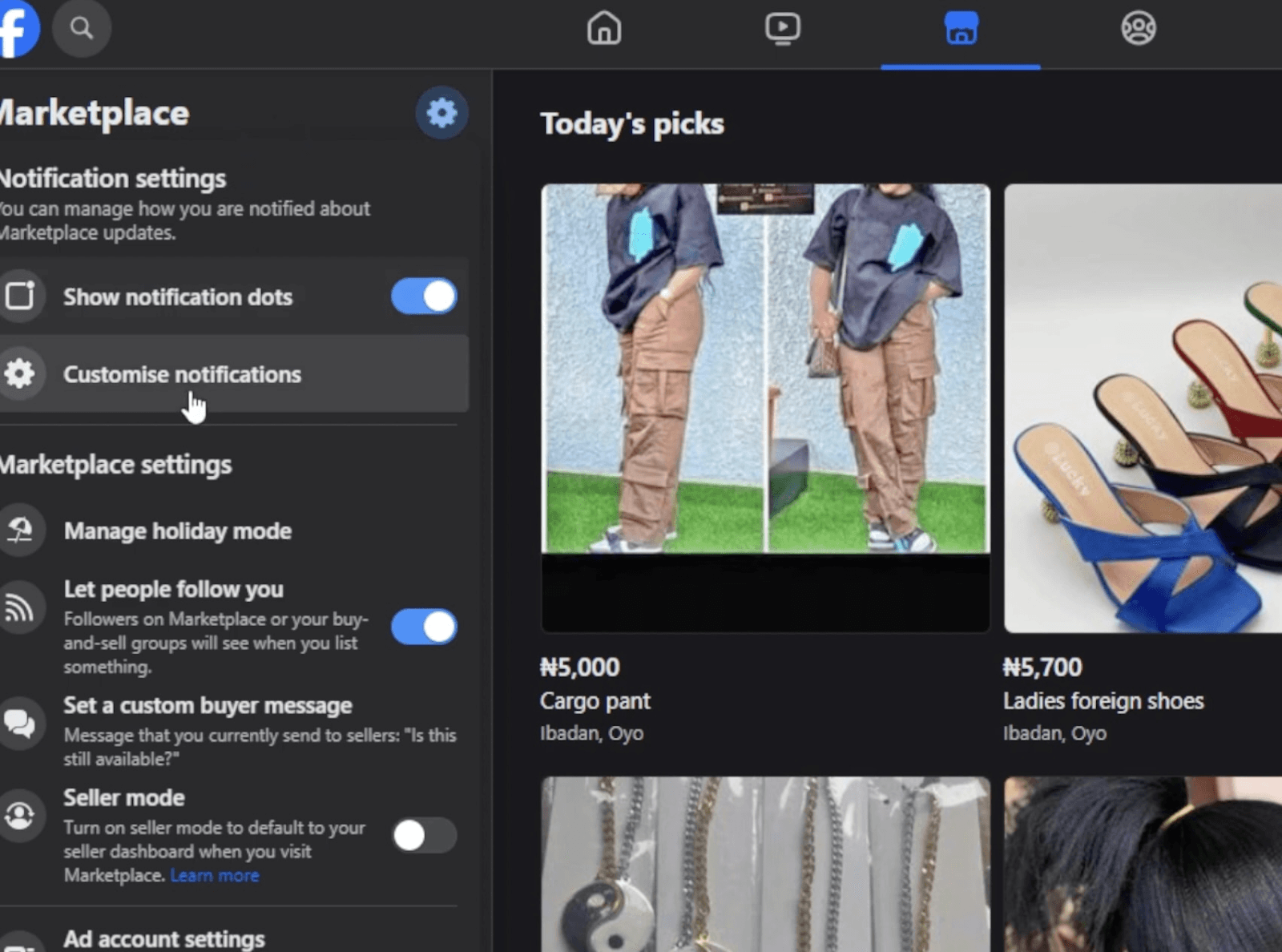Click Ibadan, Oyo under Ladies foreign shoes
Screen dimensions: 1282x952
pyautogui.click(x=1054, y=733)
